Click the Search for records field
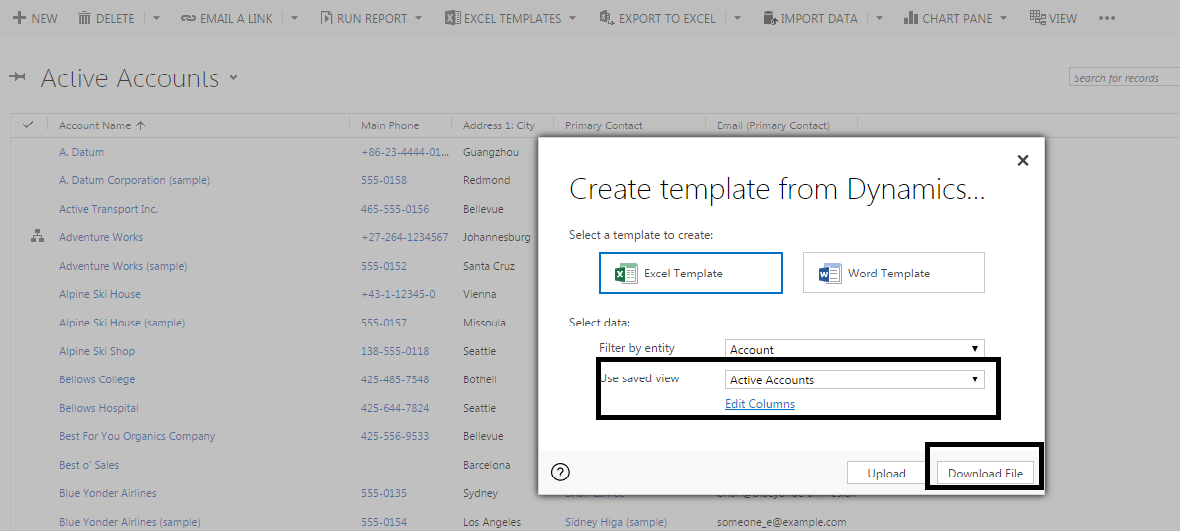The height and width of the screenshot is (531, 1180). click(x=1124, y=77)
